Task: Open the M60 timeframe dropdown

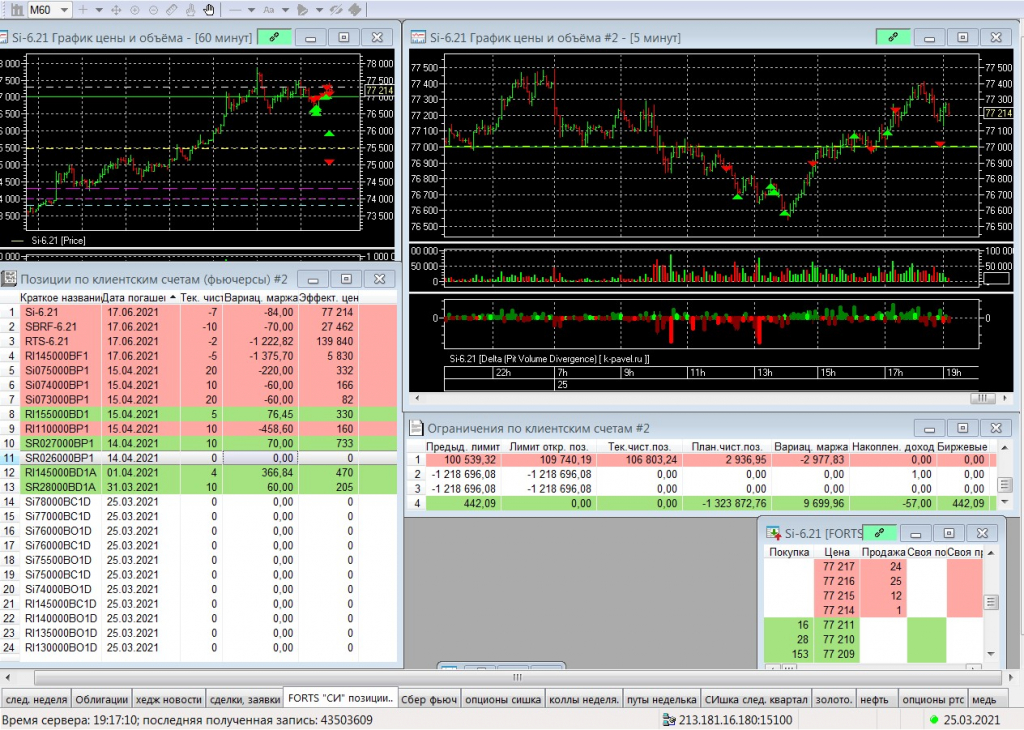Action: [x=64, y=10]
